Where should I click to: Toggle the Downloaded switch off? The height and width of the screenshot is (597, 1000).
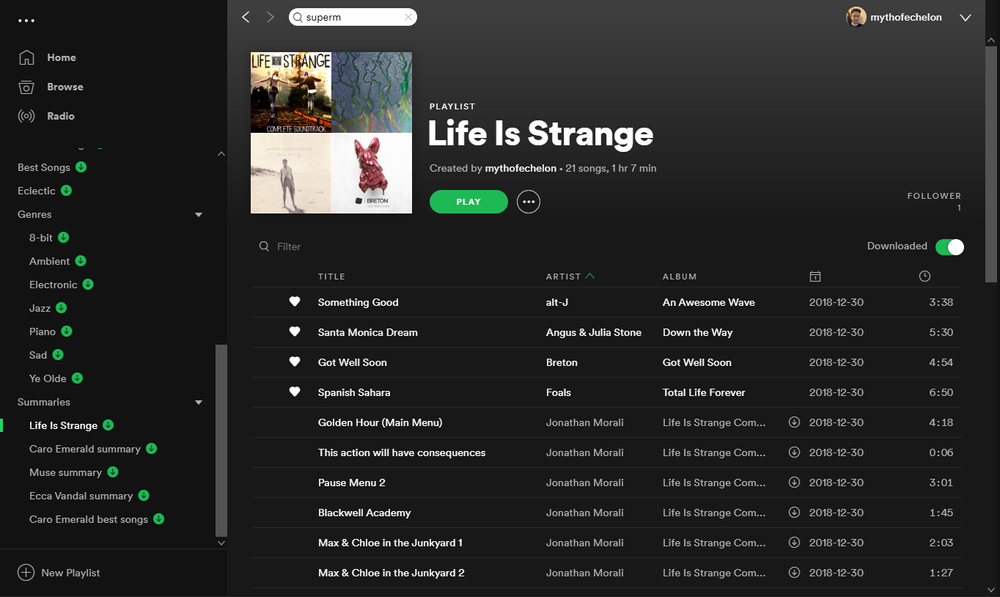(950, 247)
